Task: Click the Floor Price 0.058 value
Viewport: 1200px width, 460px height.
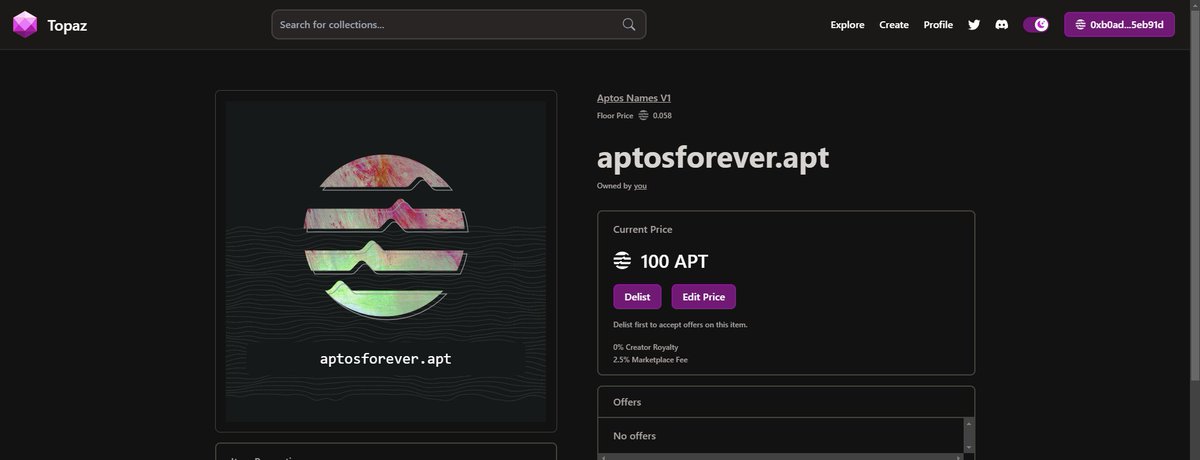Action: point(662,116)
